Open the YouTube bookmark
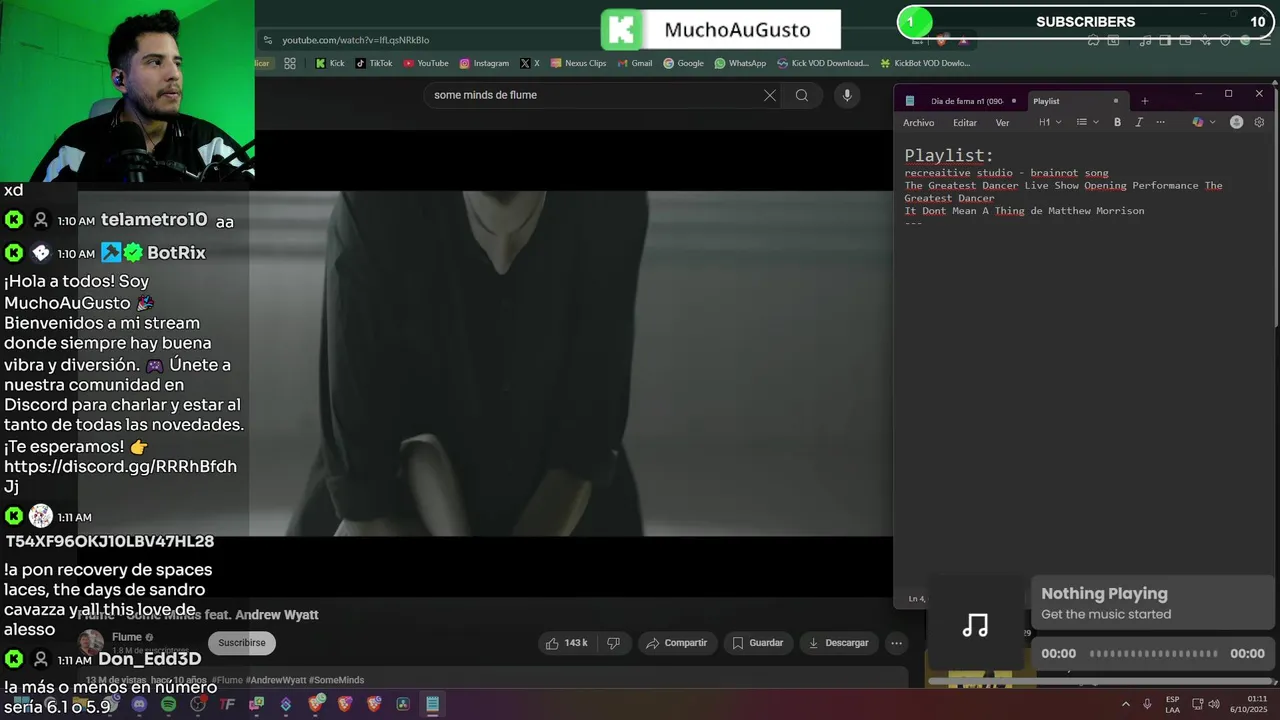 (426, 63)
